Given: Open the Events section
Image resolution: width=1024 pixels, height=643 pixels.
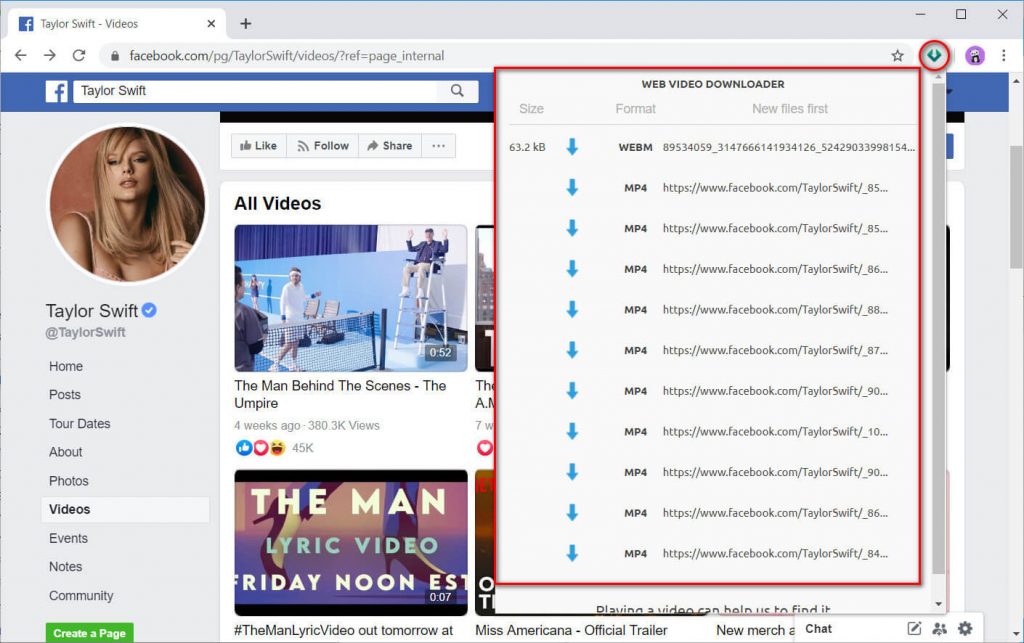Looking at the screenshot, I should pos(68,539).
